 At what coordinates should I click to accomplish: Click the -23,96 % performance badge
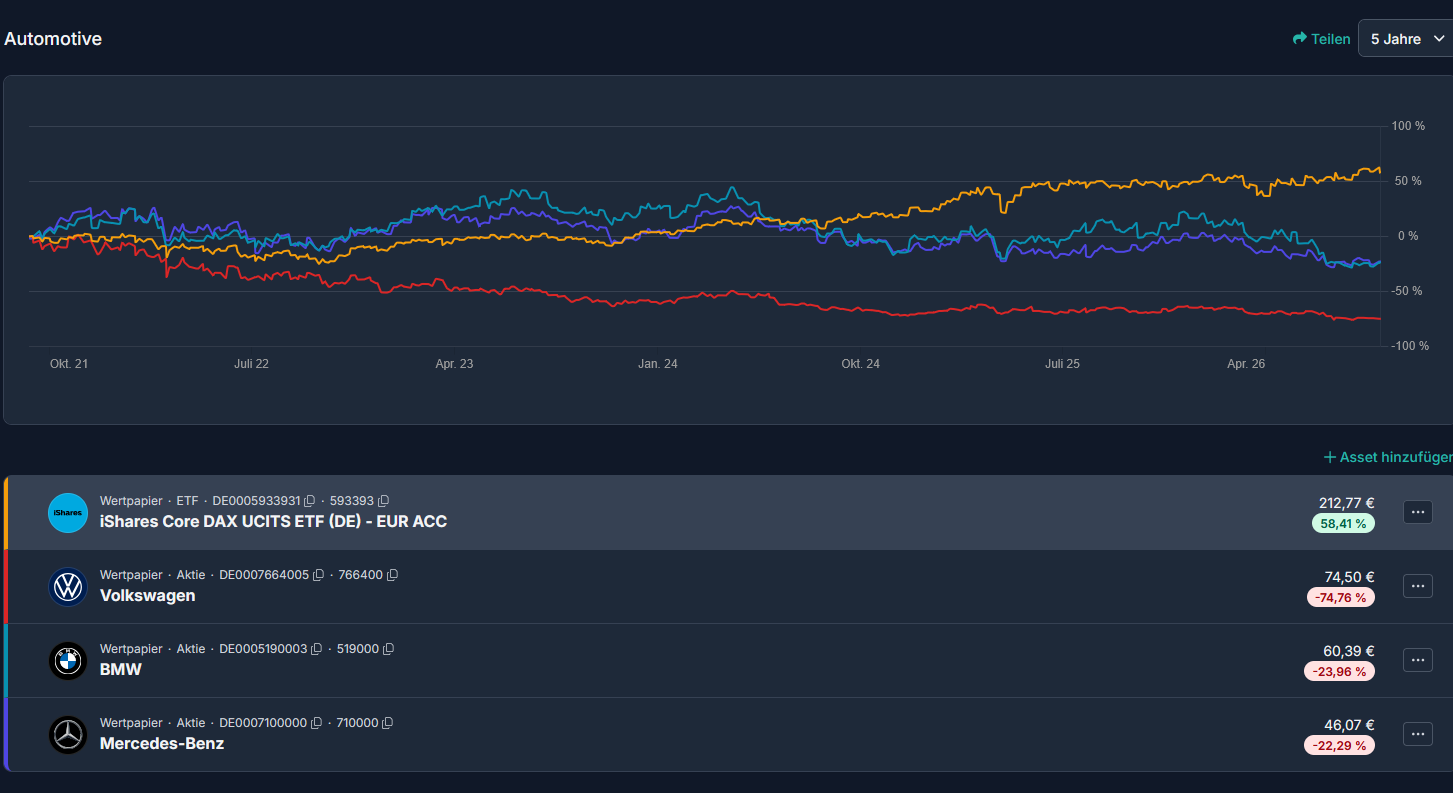pyautogui.click(x=1339, y=671)
